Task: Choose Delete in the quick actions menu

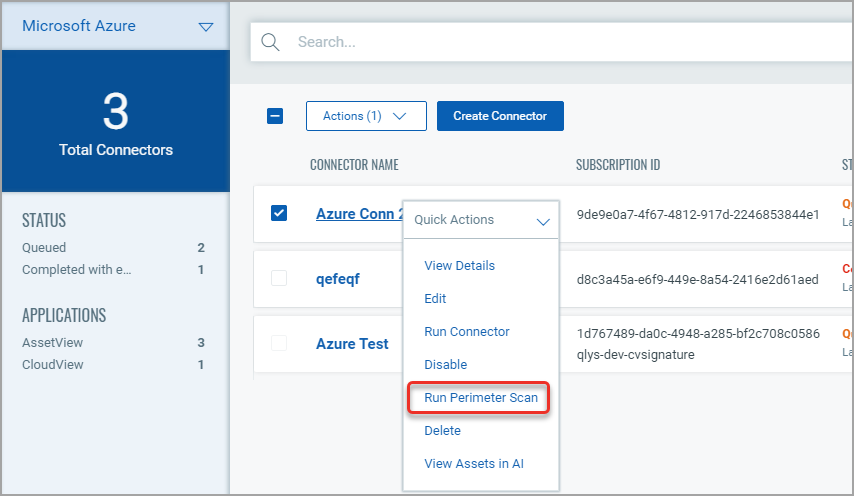Action: point(442,431)
